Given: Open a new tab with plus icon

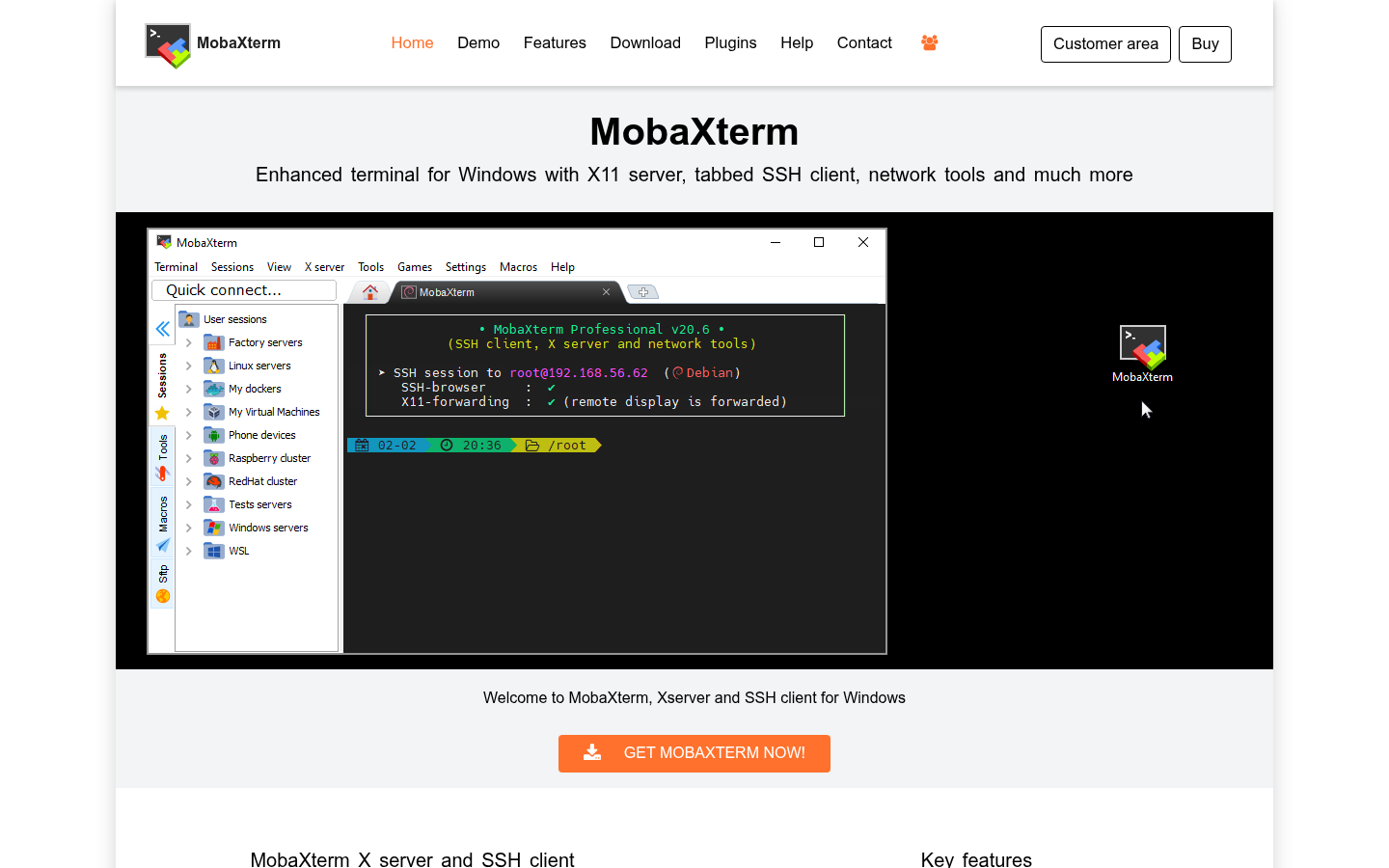Looking at the screenshot, I should coord(643,292).
